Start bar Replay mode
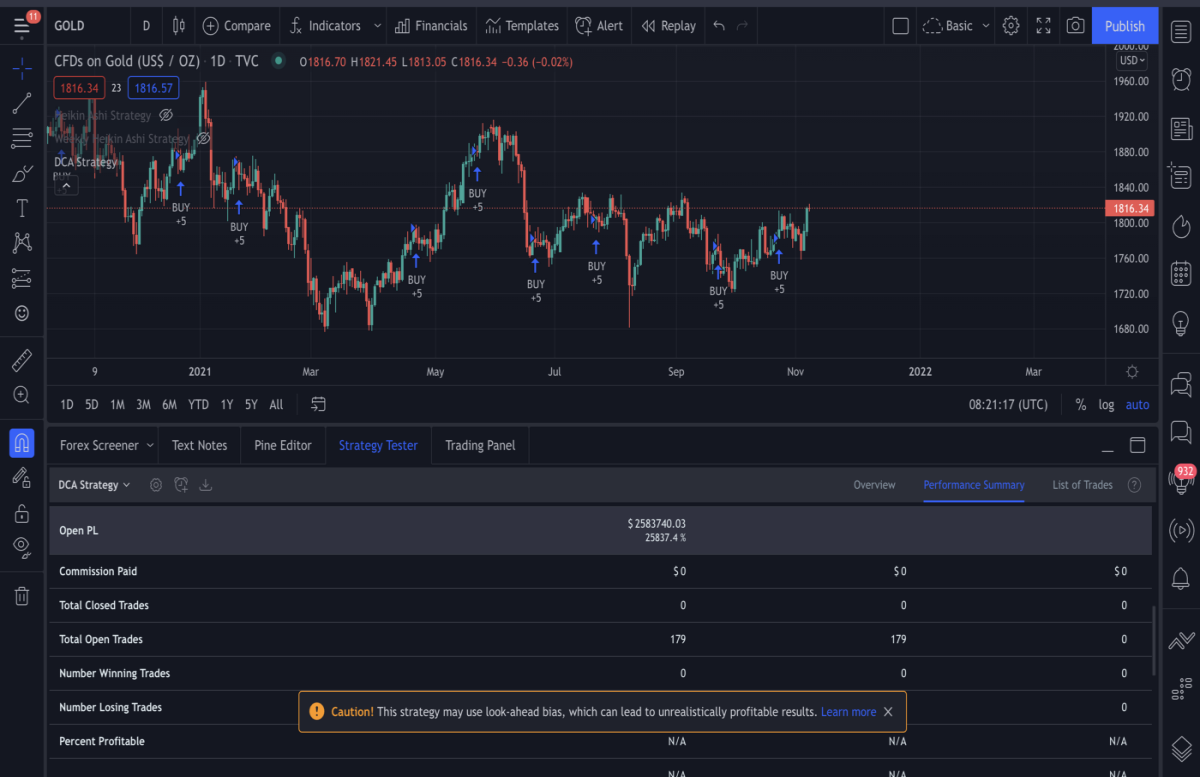The height and width of the screenshot is (777, 1200). tap(669, 26)
